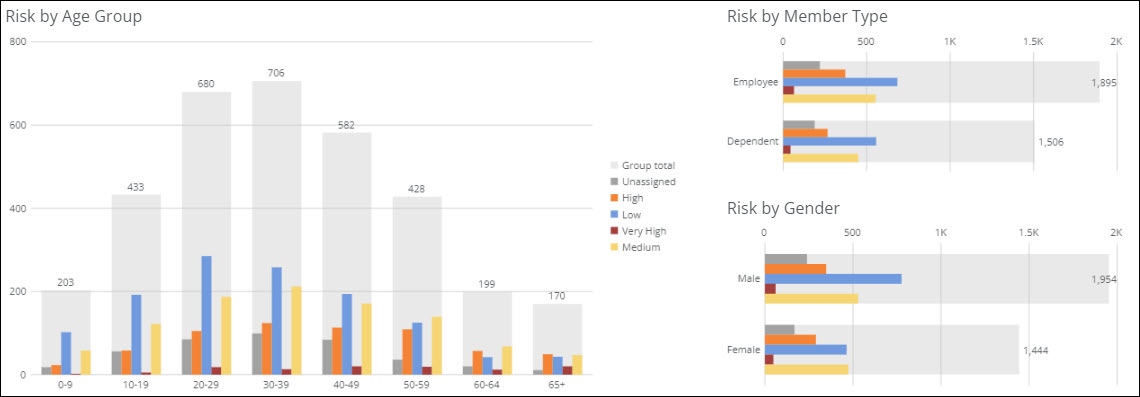Select the 1,954 Male total value

[x=1104, y=278]
